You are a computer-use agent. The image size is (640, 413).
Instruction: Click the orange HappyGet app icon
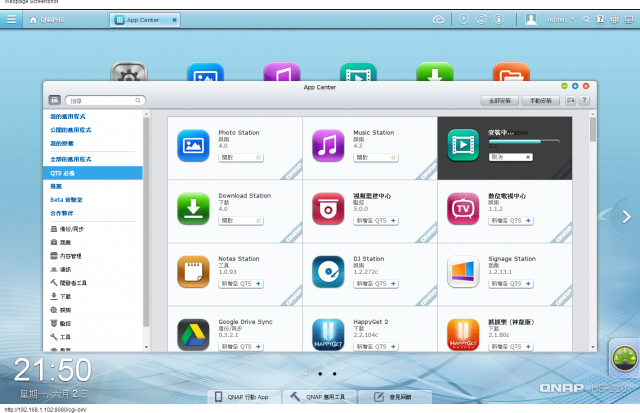coord(463,335)
